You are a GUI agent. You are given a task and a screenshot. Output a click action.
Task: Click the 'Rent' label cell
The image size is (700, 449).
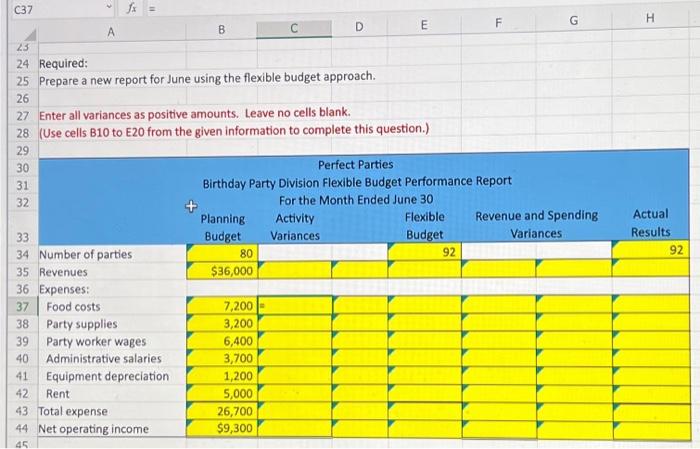click(x=58, y=394)
